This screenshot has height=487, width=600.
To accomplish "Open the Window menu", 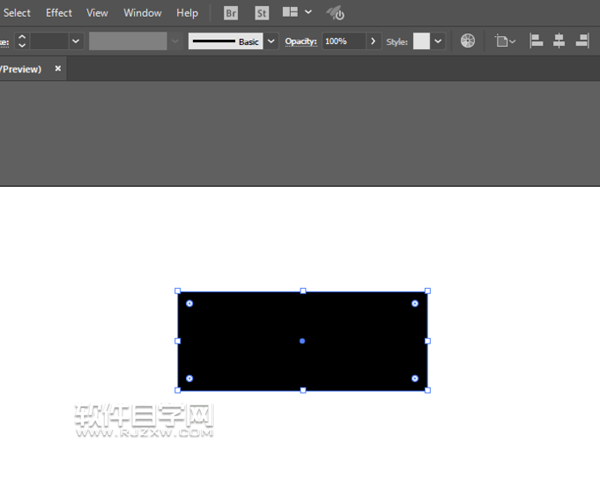I will tap(142, 13).
